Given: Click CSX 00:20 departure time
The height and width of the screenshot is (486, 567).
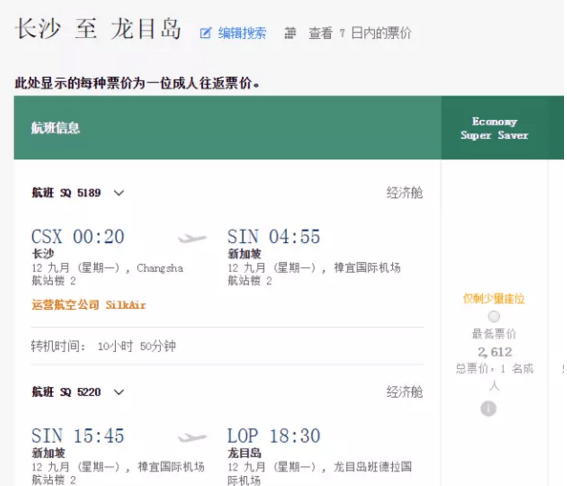Looking at the screenshot, I should [x=78, y=237].
